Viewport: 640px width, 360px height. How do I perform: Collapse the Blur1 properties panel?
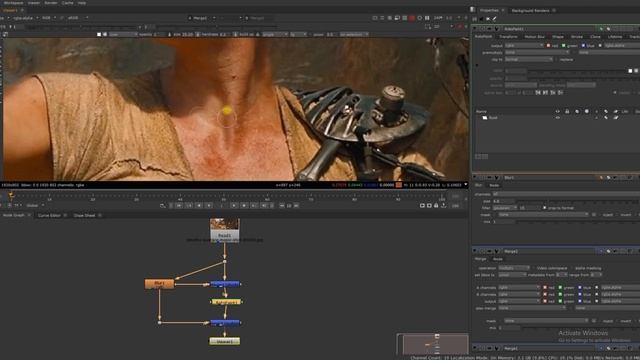coord(475,178)
